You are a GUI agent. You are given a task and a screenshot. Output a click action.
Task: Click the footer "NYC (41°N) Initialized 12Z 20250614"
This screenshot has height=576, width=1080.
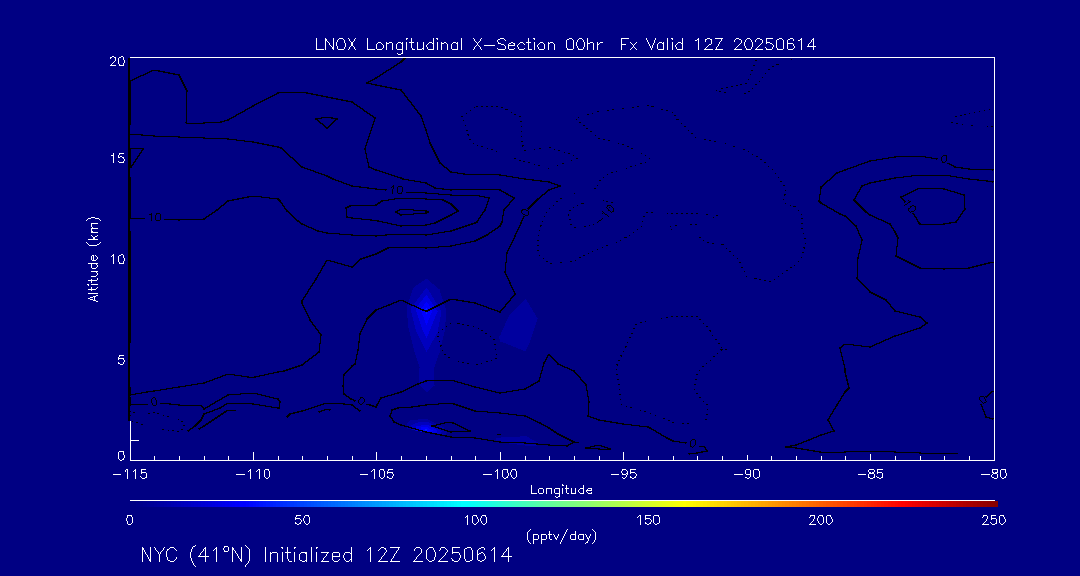coord(326,555)
